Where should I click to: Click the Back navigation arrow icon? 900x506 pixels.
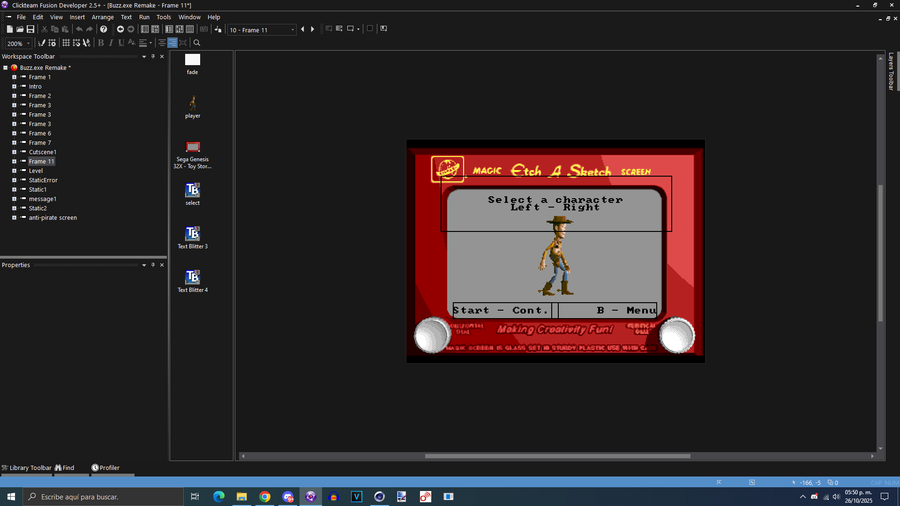[121, 29]
